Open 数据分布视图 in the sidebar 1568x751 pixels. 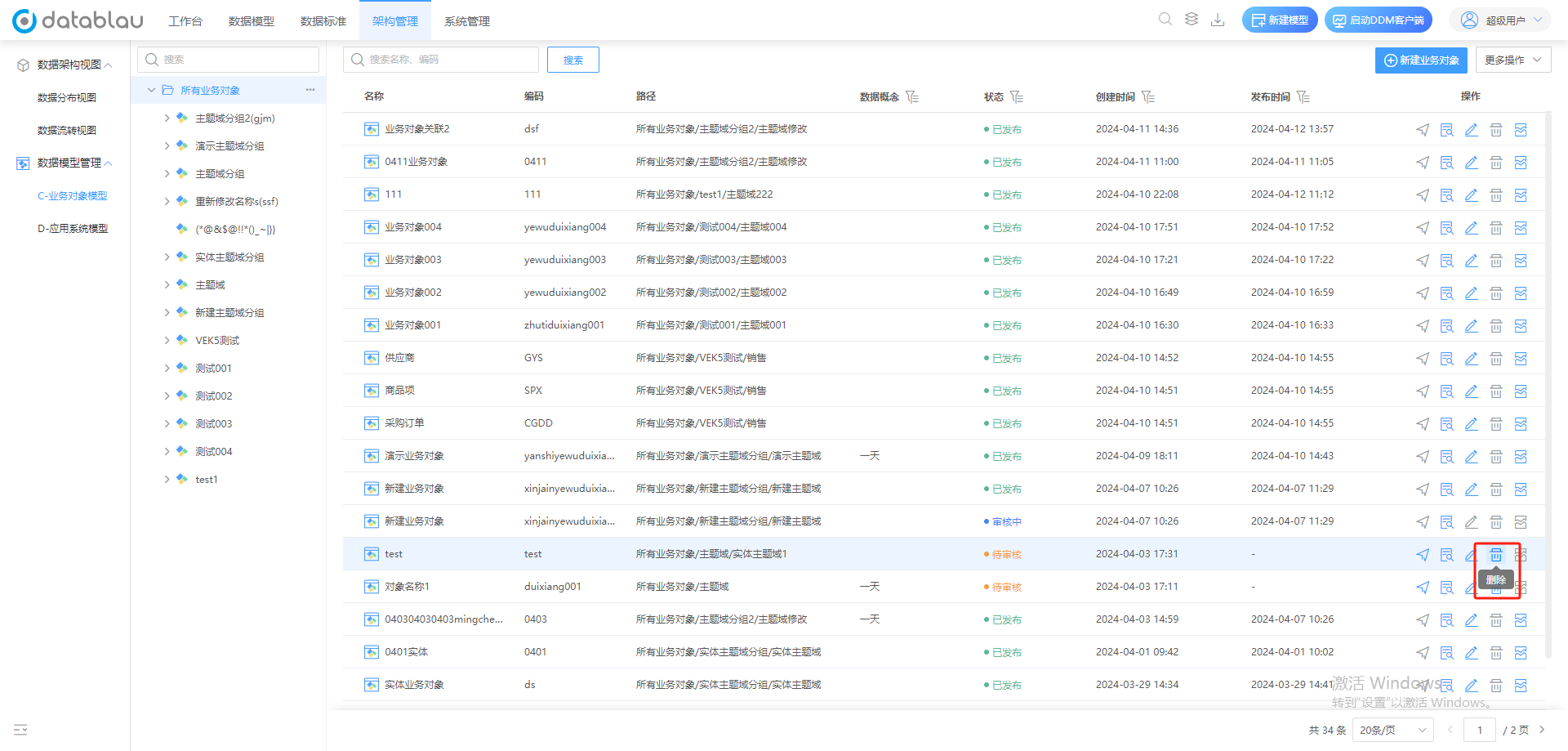tap(67, 98)
